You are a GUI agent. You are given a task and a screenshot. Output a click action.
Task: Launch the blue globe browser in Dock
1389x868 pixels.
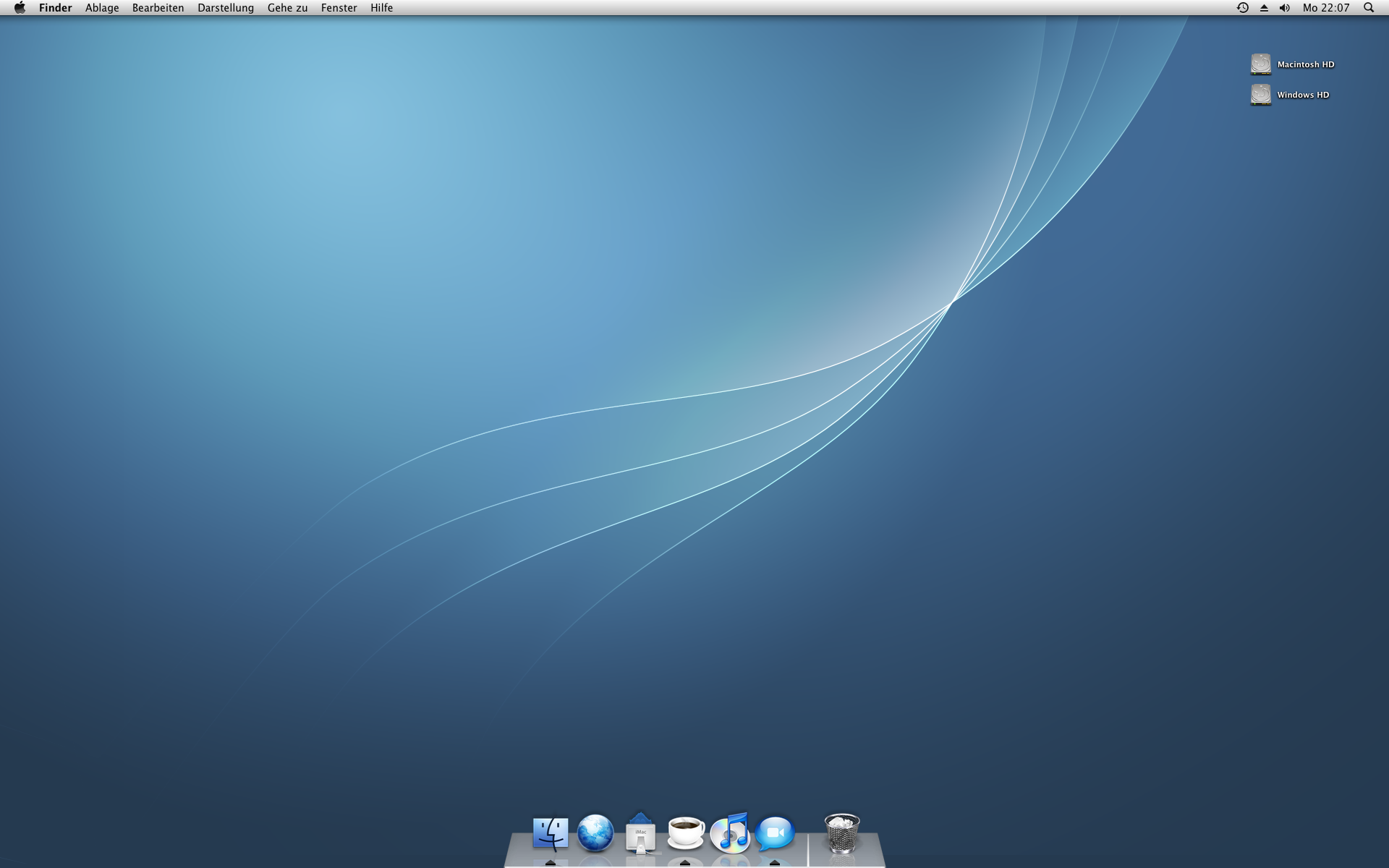click(595, 833)
